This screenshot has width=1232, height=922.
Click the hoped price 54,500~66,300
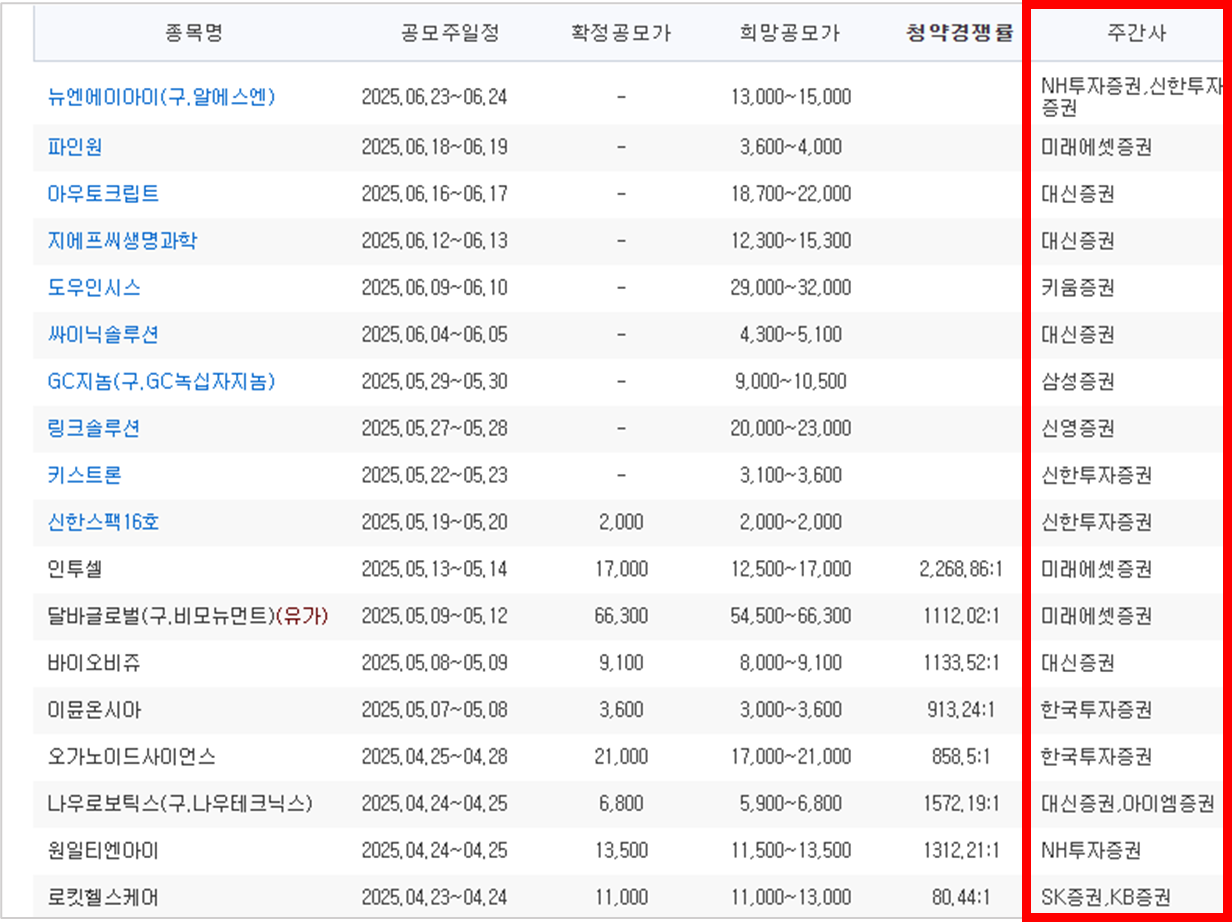791,616
